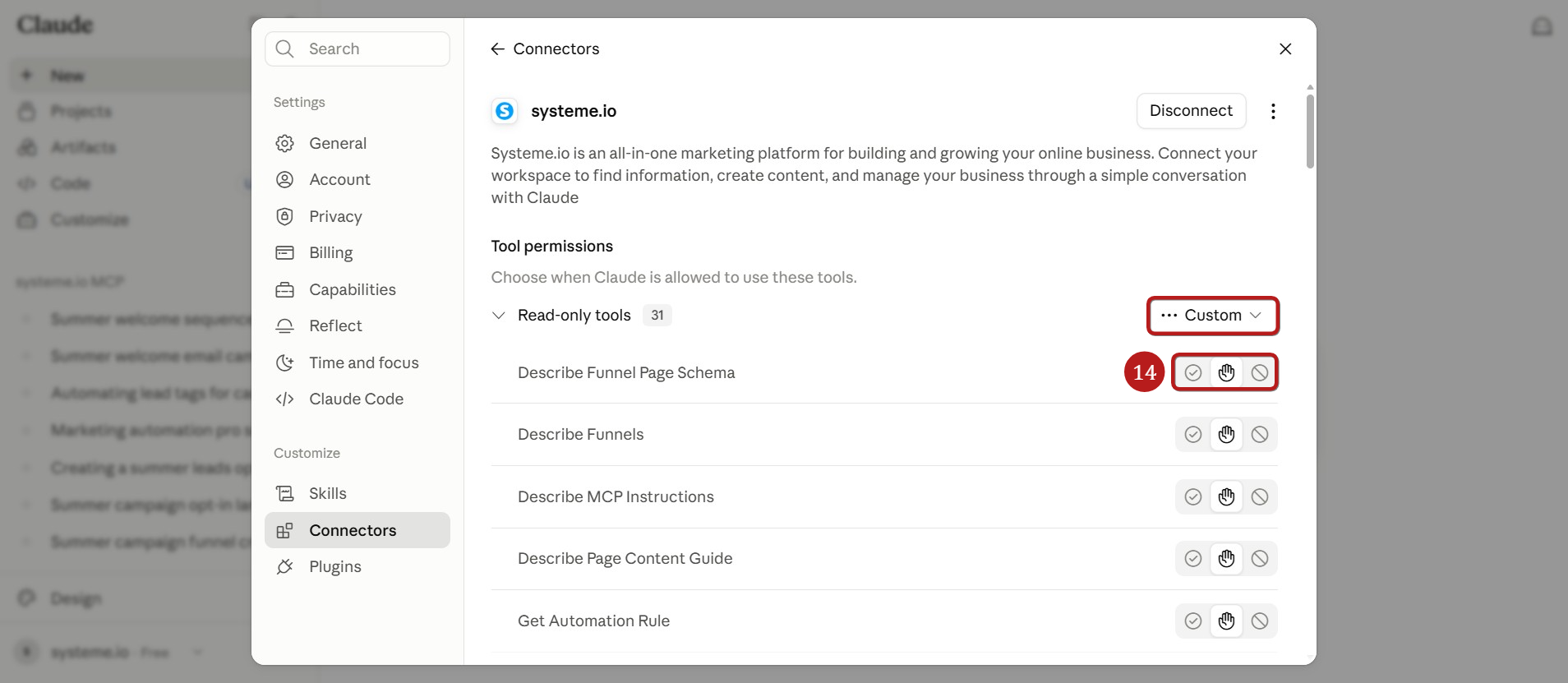1568x683 pixels.
Task: Click the systeme.io logo icon
Action: pyautogui.click(x=505, y=111)
